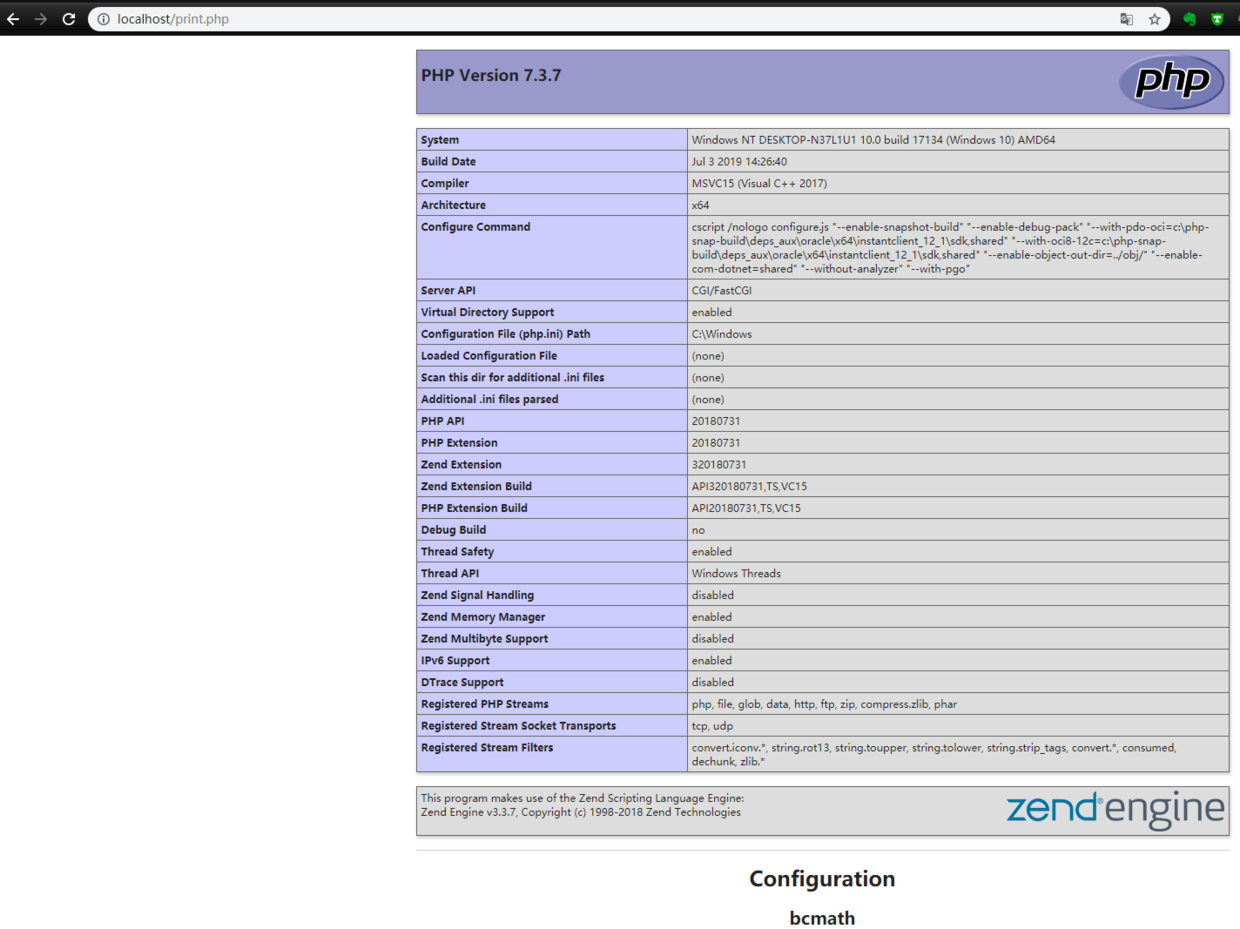
Task: Click the 'no' Debug Build value
Action: (698, 530)
